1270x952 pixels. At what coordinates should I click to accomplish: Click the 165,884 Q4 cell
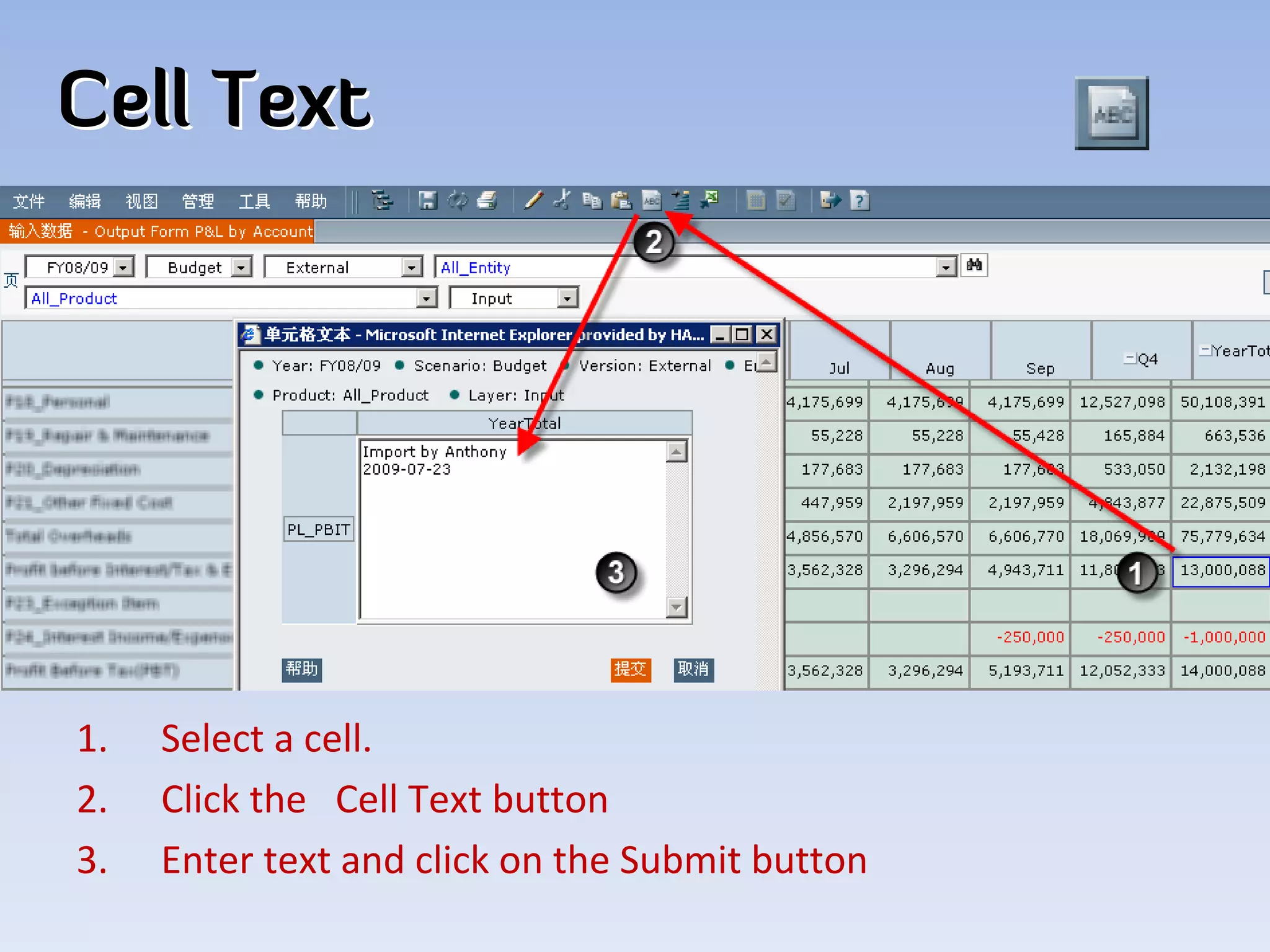click(1121, 436)
